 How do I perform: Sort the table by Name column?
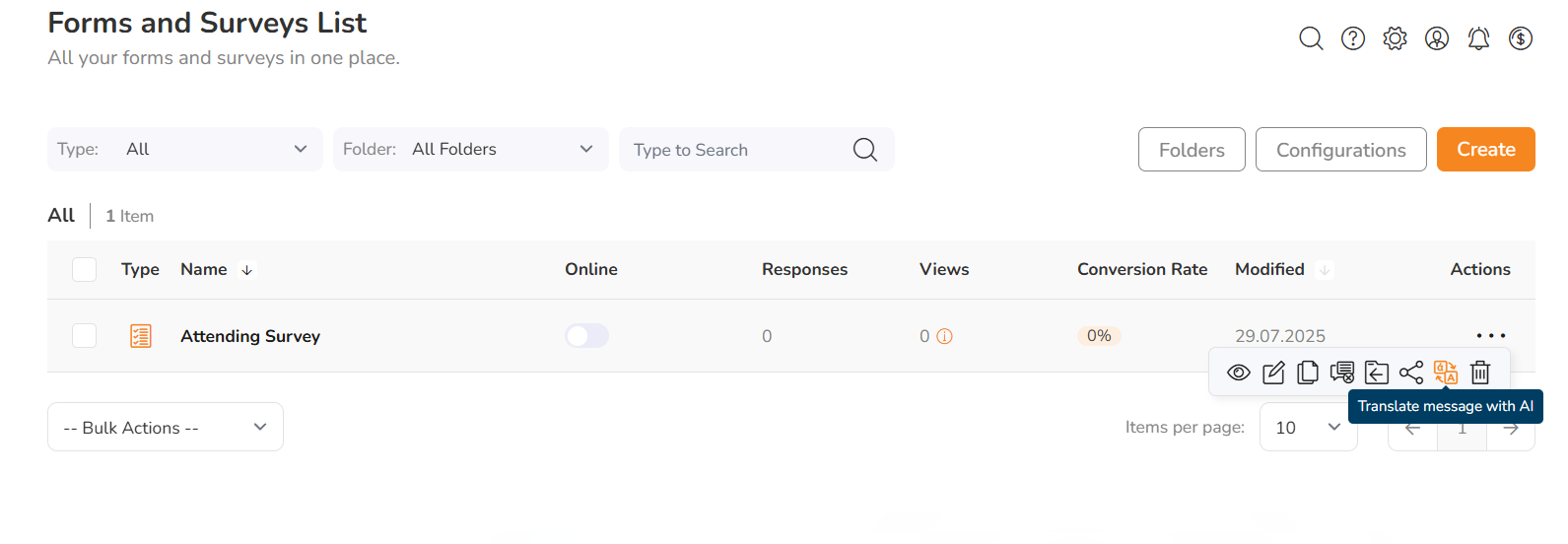(x=204, y=269)
